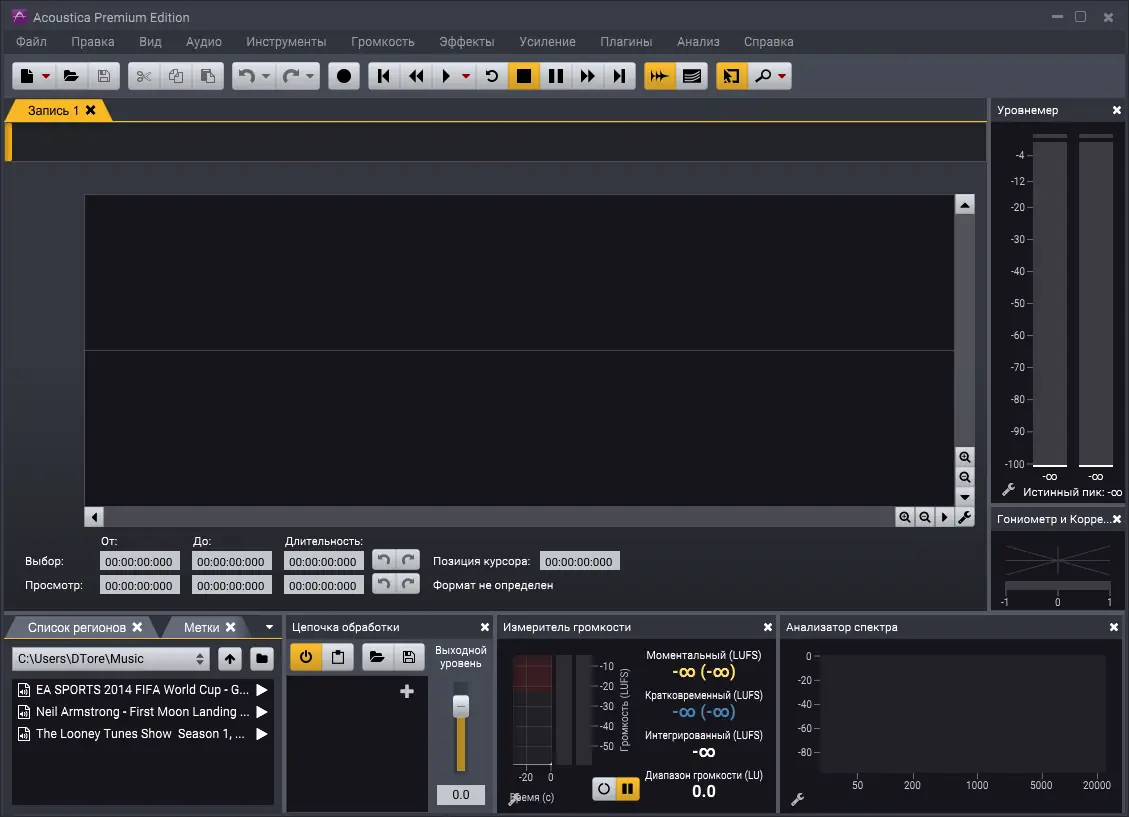Viewport: 1129px width, 817px height.
Task: Load a processing chain preset
Action: click(377, 656)
